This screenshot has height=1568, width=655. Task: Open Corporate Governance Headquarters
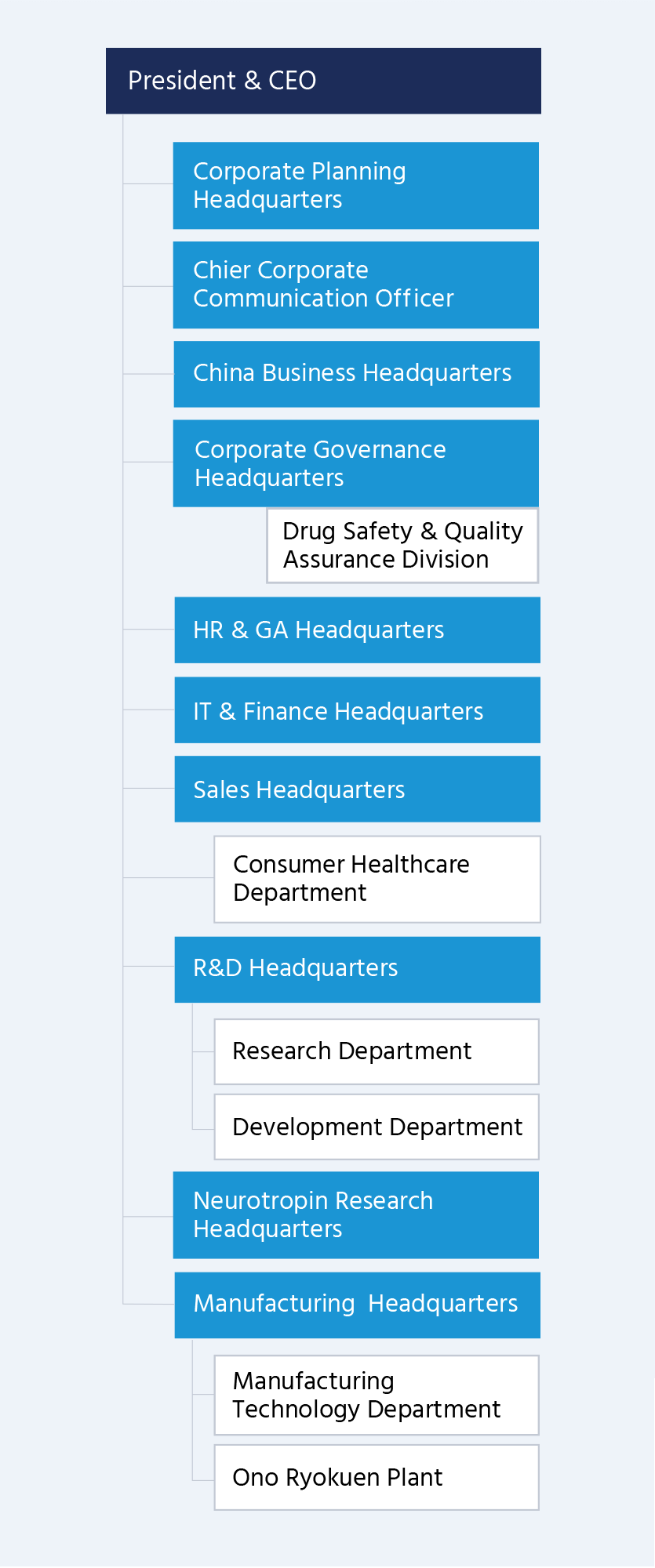[356, 463]
